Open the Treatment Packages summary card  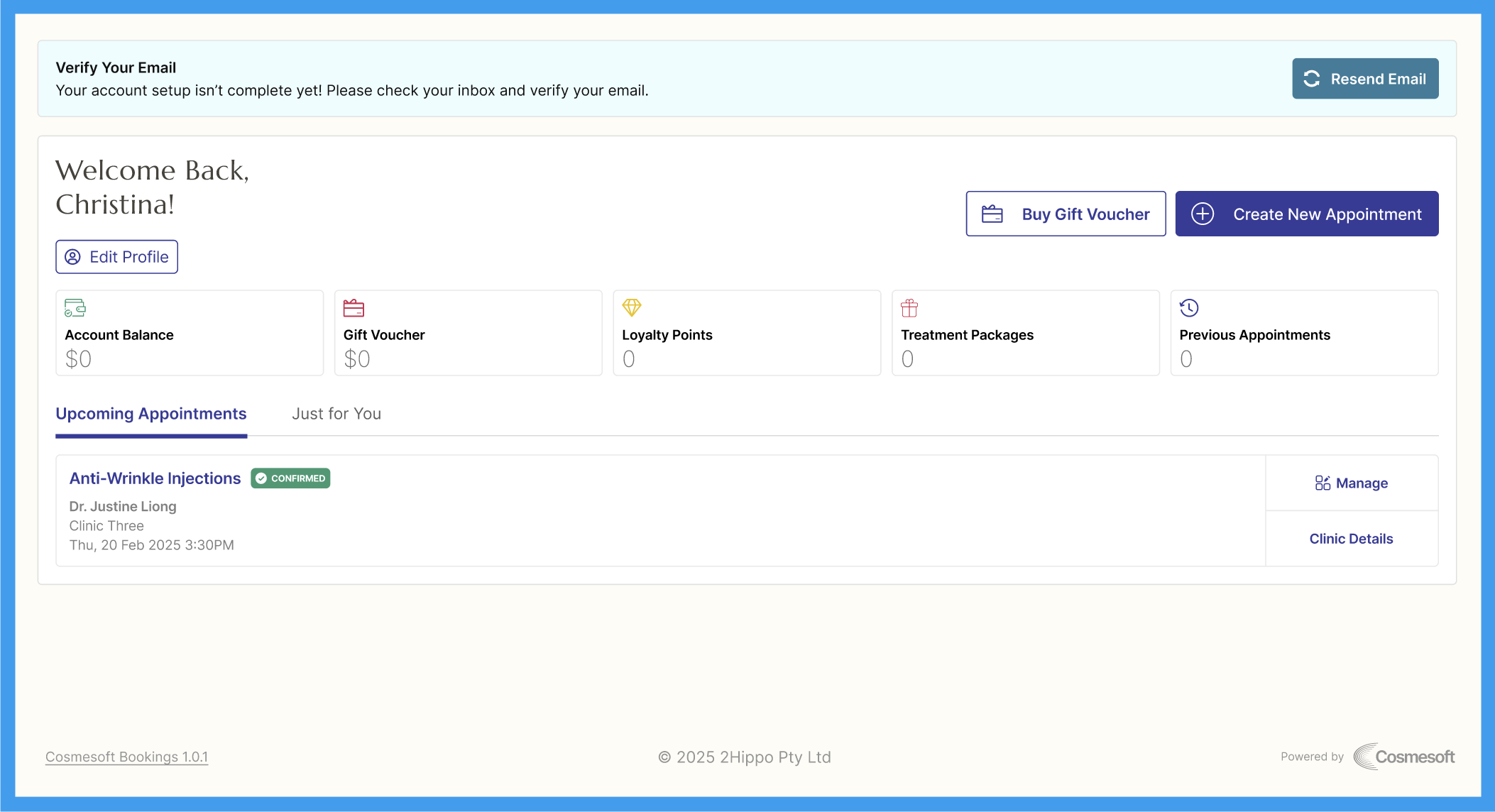tap(1025, 333)
